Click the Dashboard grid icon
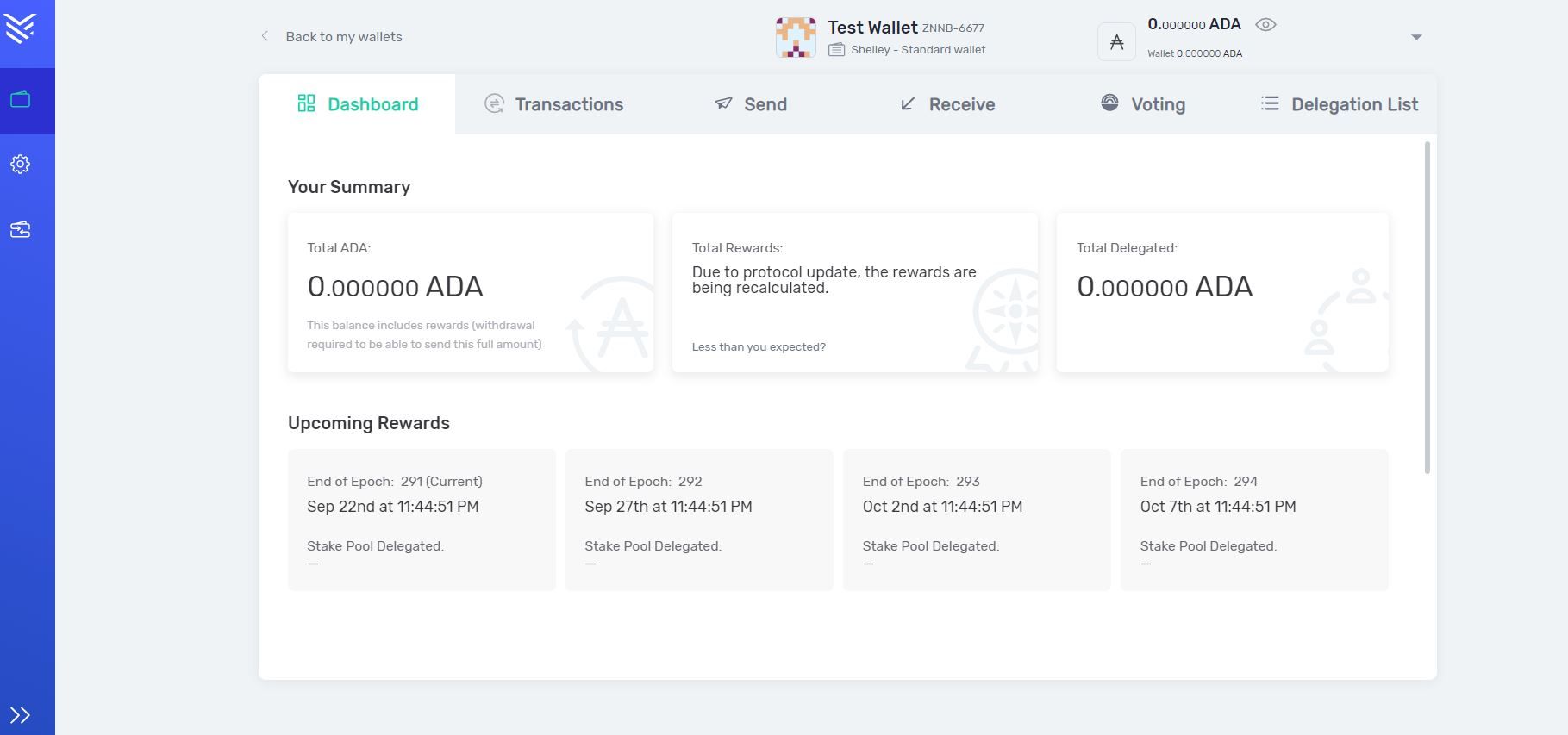 [306, 103]
